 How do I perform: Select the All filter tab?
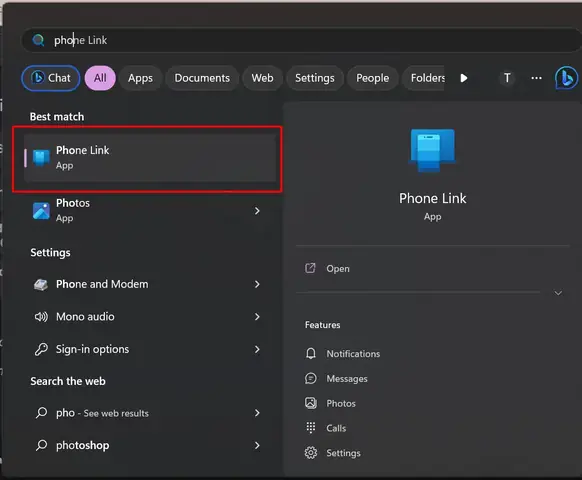[x=100, y=78]
